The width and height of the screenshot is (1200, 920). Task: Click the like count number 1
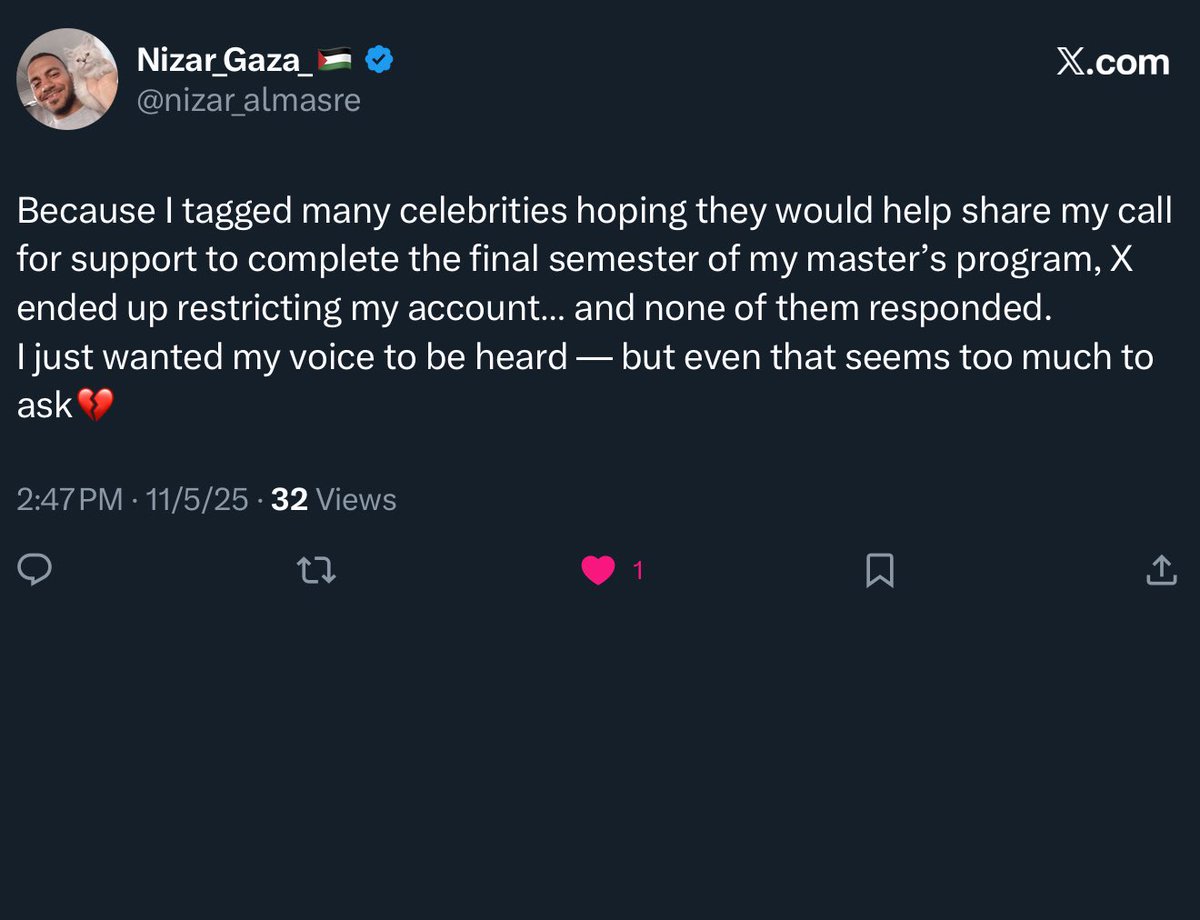pos(638,571)
